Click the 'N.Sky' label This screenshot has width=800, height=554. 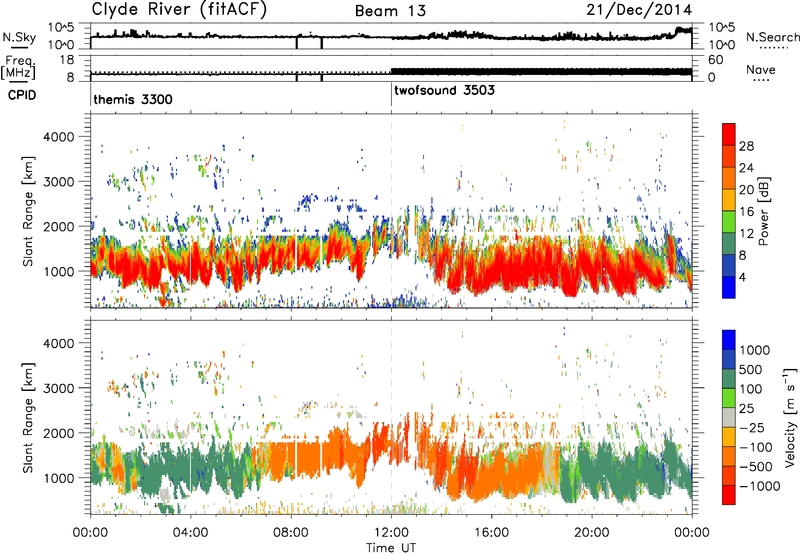click(19, 37)
